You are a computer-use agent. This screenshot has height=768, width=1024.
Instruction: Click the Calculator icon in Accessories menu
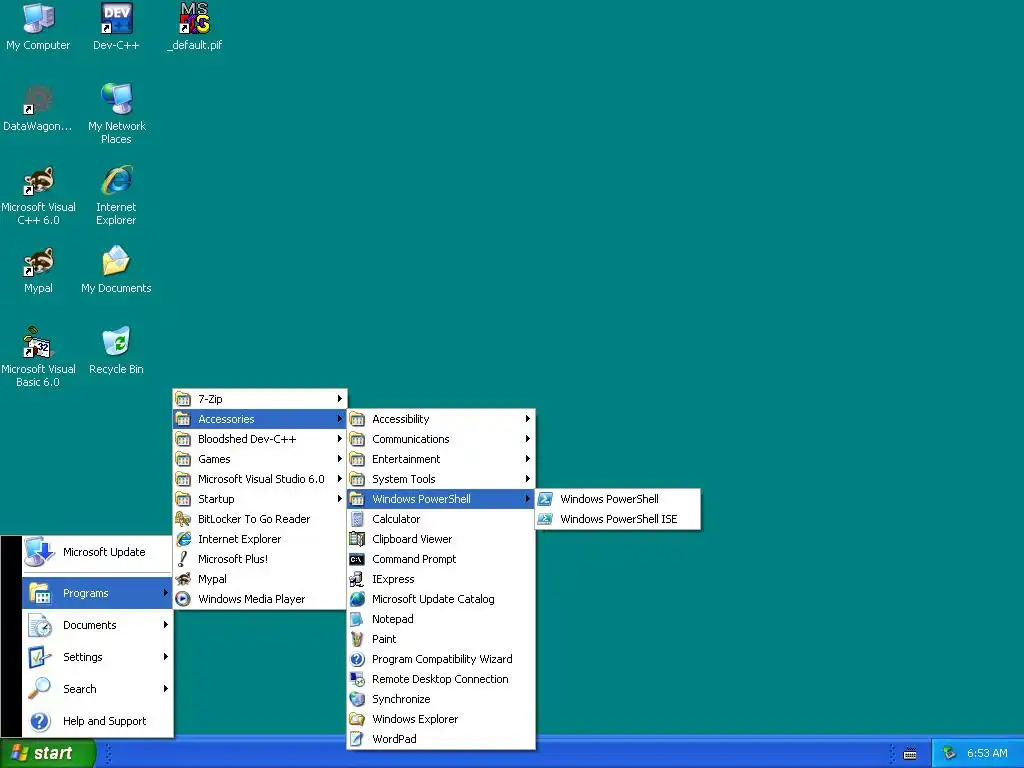click(357, 519)
